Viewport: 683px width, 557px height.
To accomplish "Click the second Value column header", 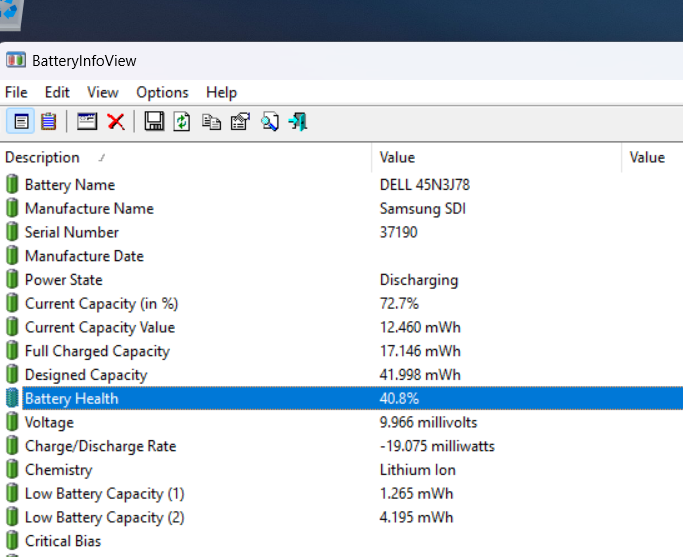I will [x=652, y=157].
